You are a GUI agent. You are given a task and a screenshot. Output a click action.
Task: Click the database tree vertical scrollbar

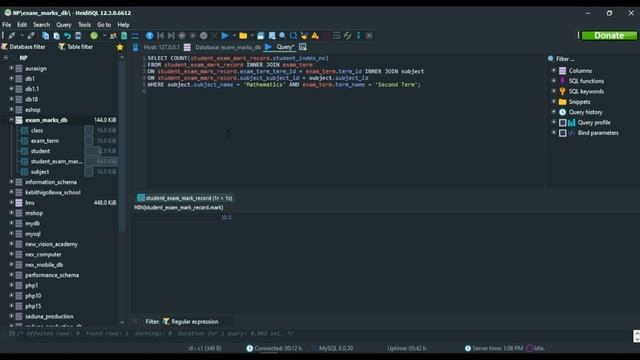click(x=122, y=147)
